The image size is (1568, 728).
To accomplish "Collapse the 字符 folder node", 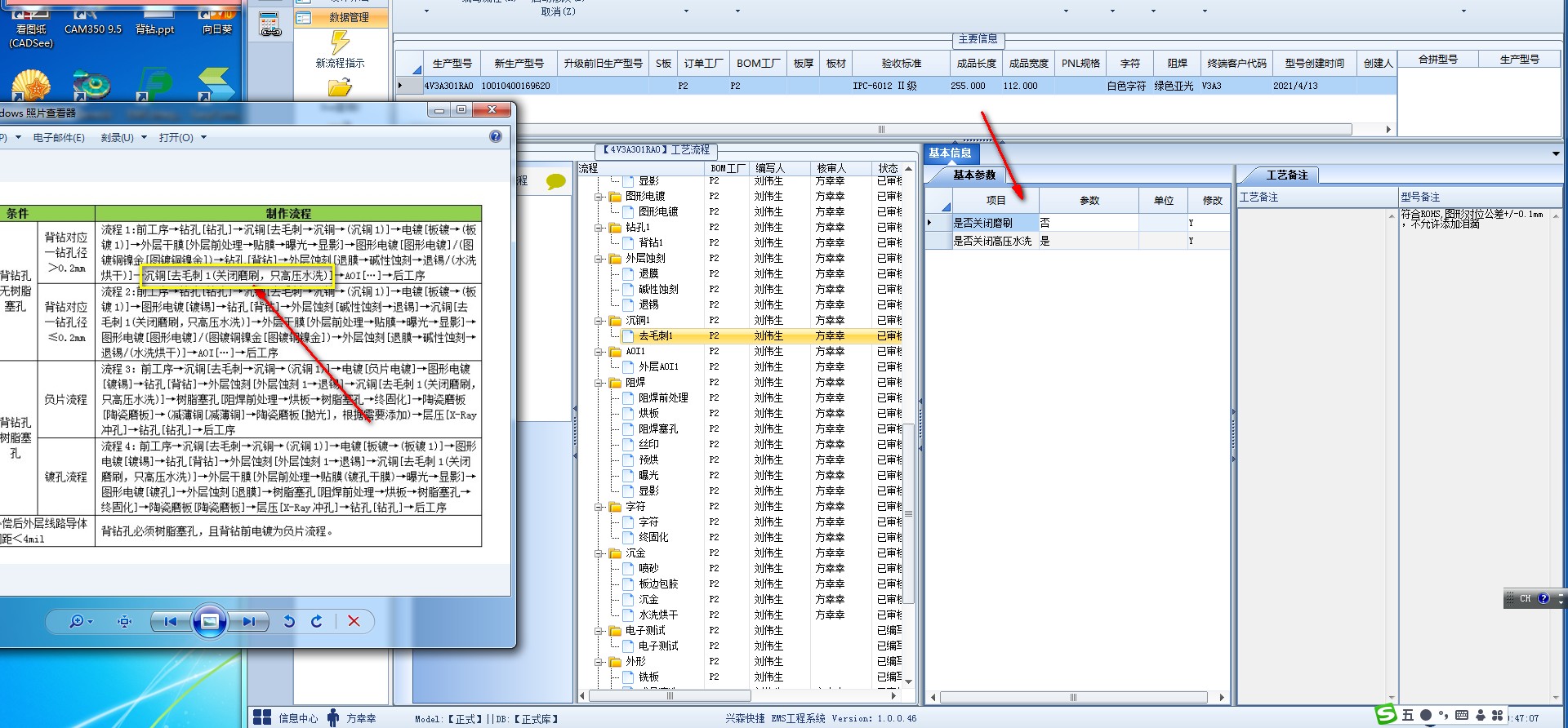I will point(599,507).
